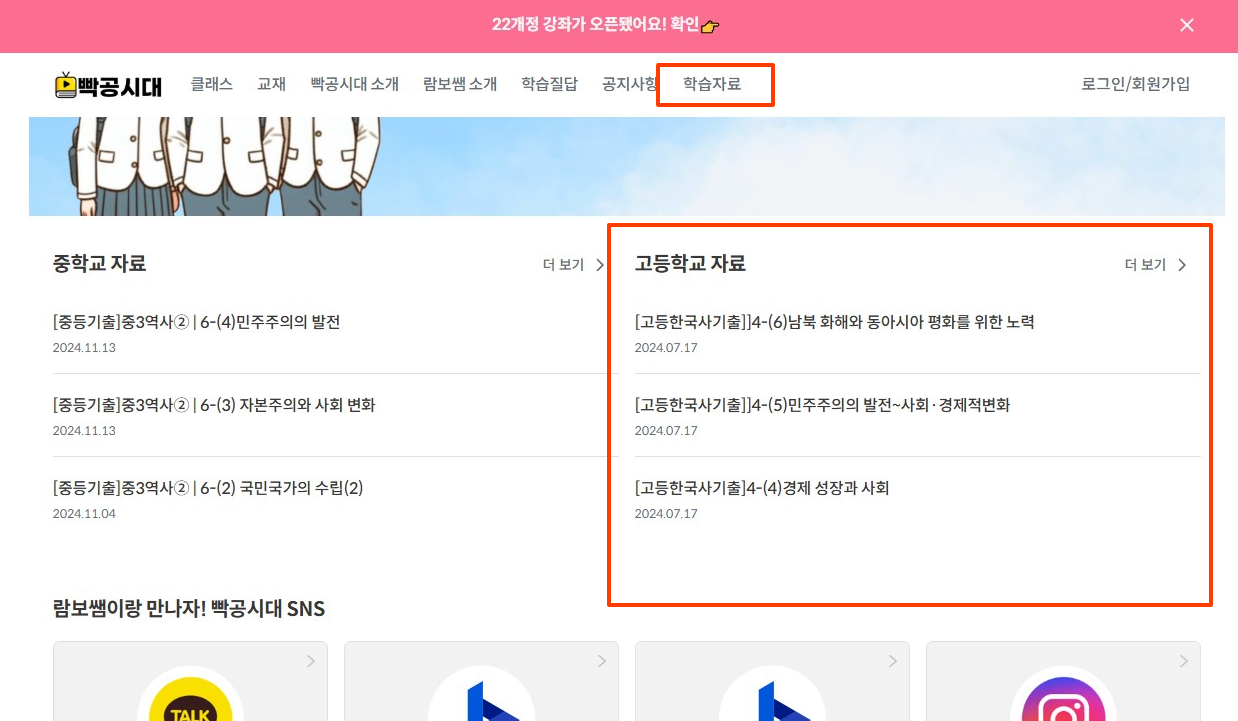Viewport: 1238px width, 721px height.
Task: Click the chevron next to 고등학교 더 보기
Action: pos(1182,265)
